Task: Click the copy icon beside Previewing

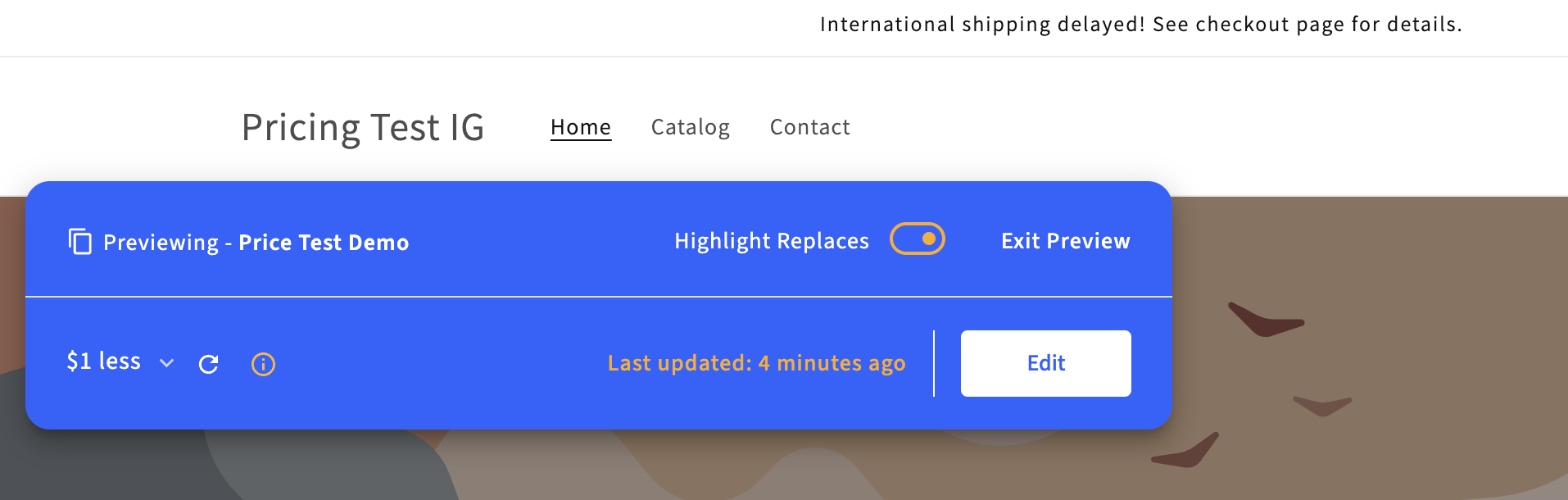Action: click(79, 242)
